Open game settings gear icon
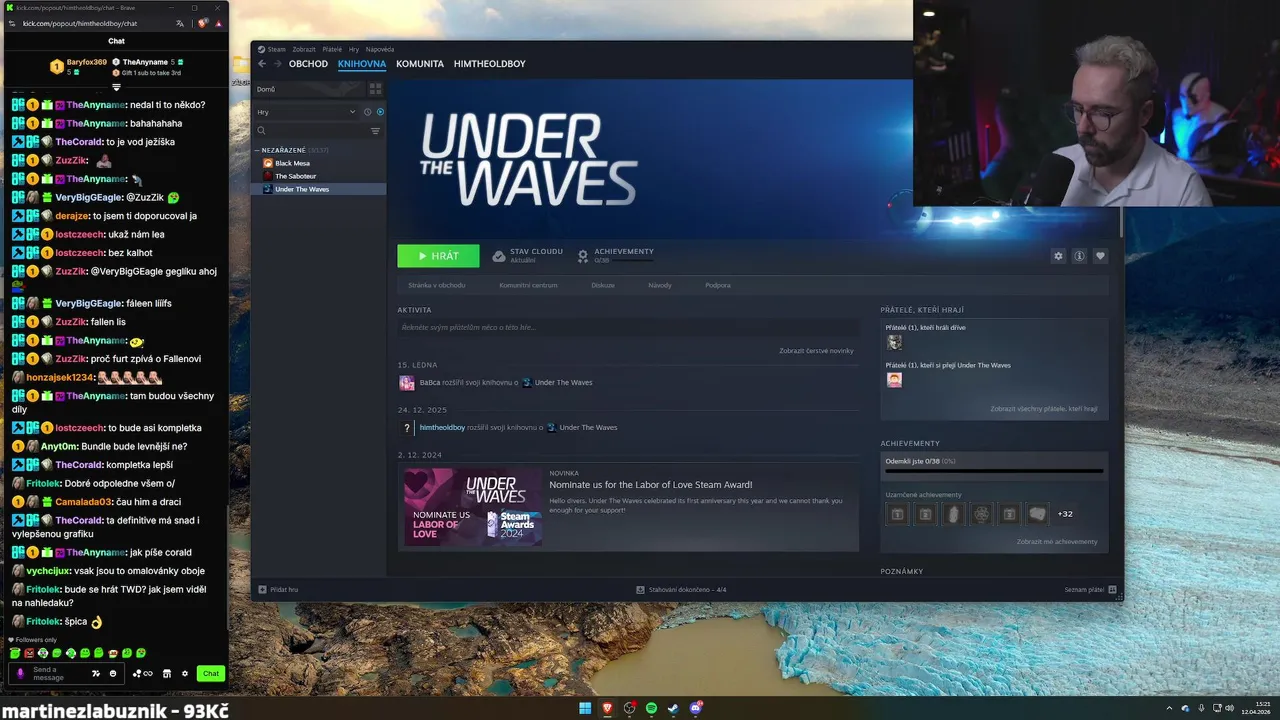 point(1058,256)
